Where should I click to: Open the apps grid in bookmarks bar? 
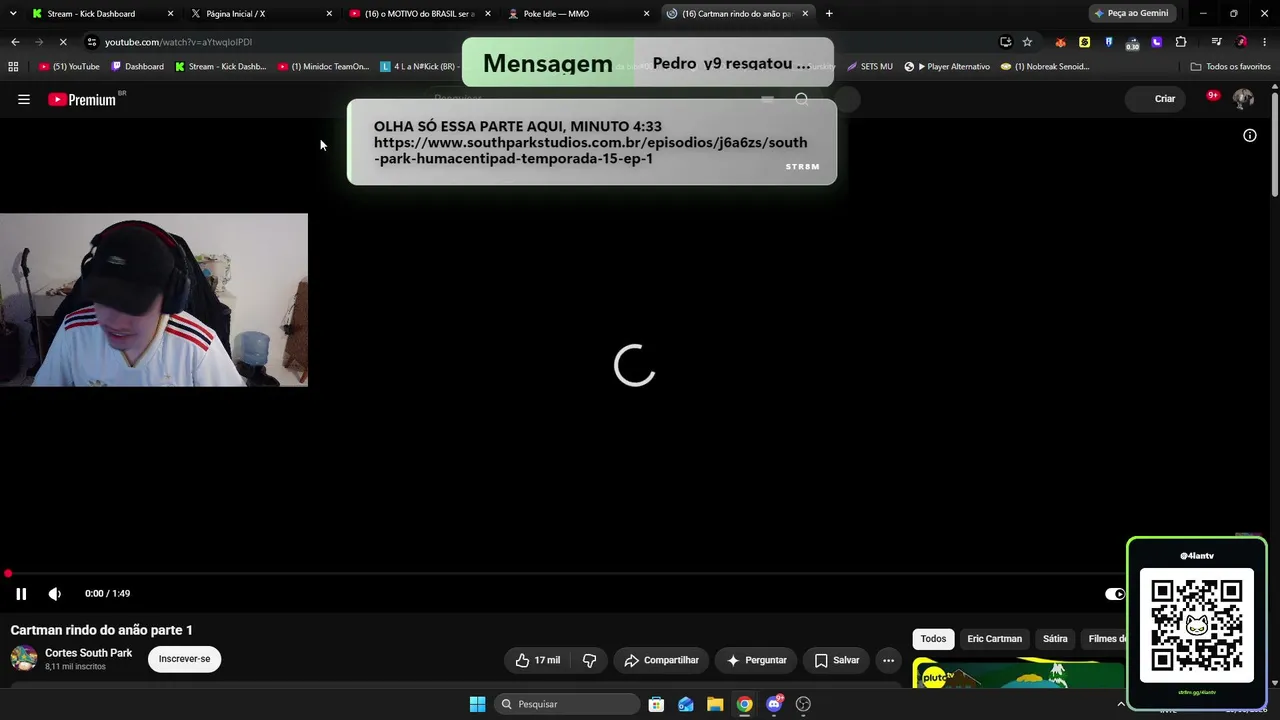click(x=13, y=67)
